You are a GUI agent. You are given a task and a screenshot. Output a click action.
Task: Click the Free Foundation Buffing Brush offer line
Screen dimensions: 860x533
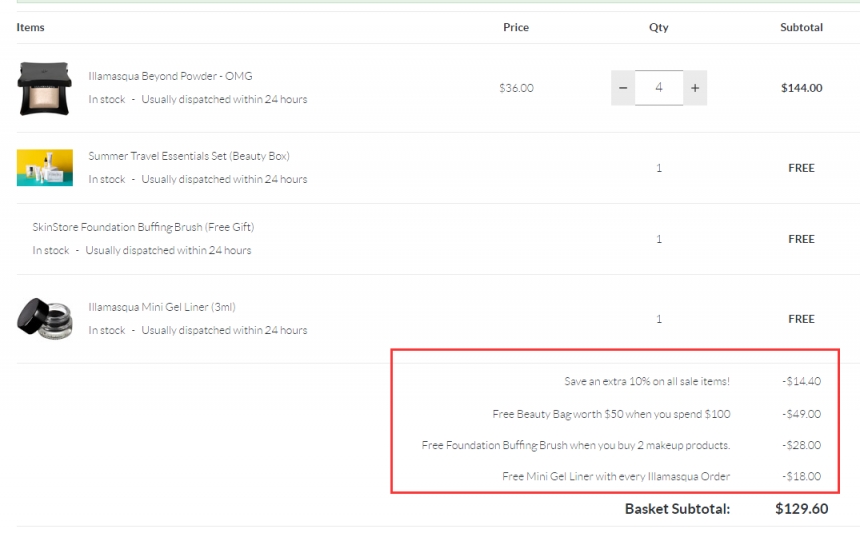[576, 445]
